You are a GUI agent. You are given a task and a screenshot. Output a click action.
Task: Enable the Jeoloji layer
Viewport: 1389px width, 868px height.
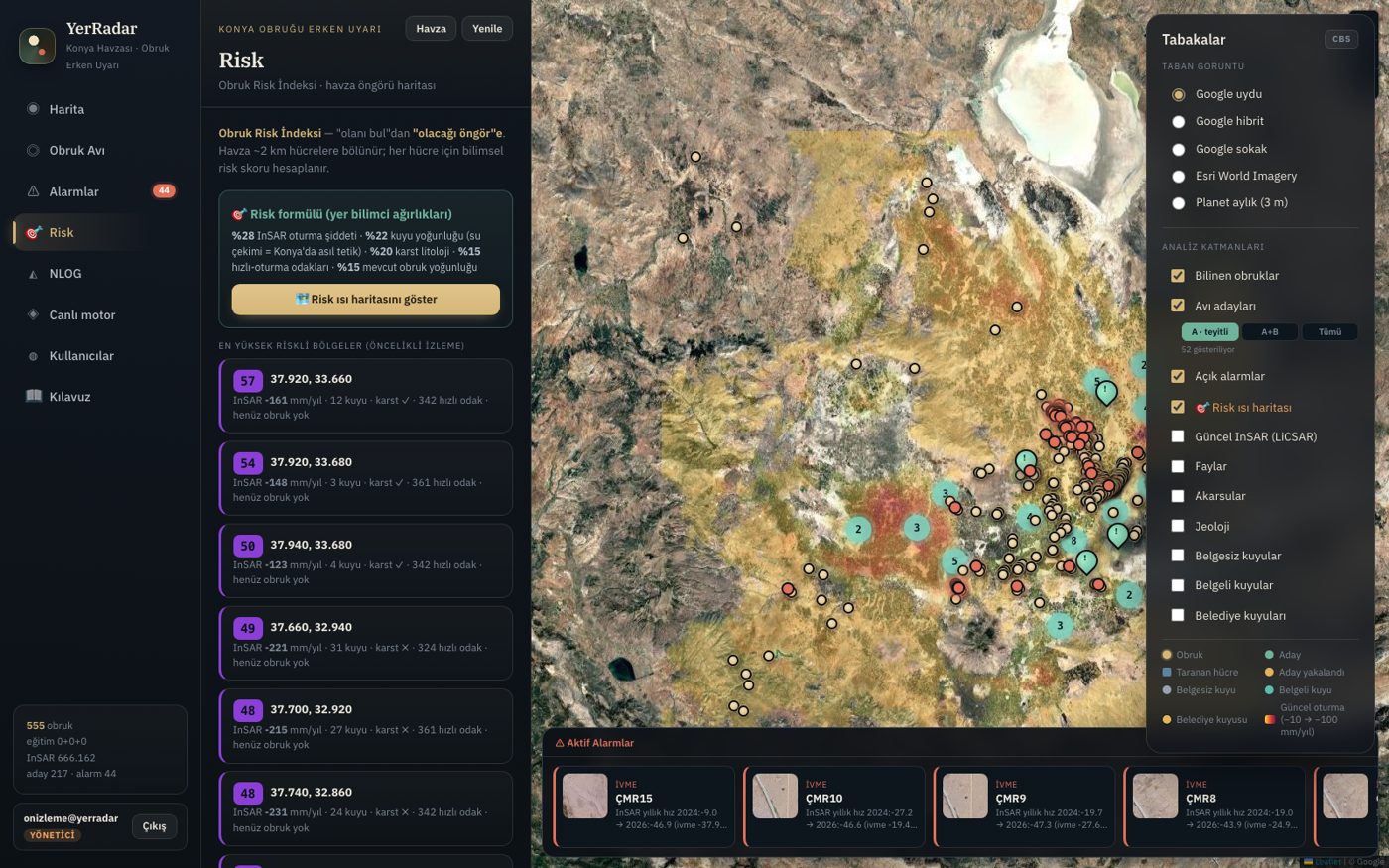tap(1178, 526)
